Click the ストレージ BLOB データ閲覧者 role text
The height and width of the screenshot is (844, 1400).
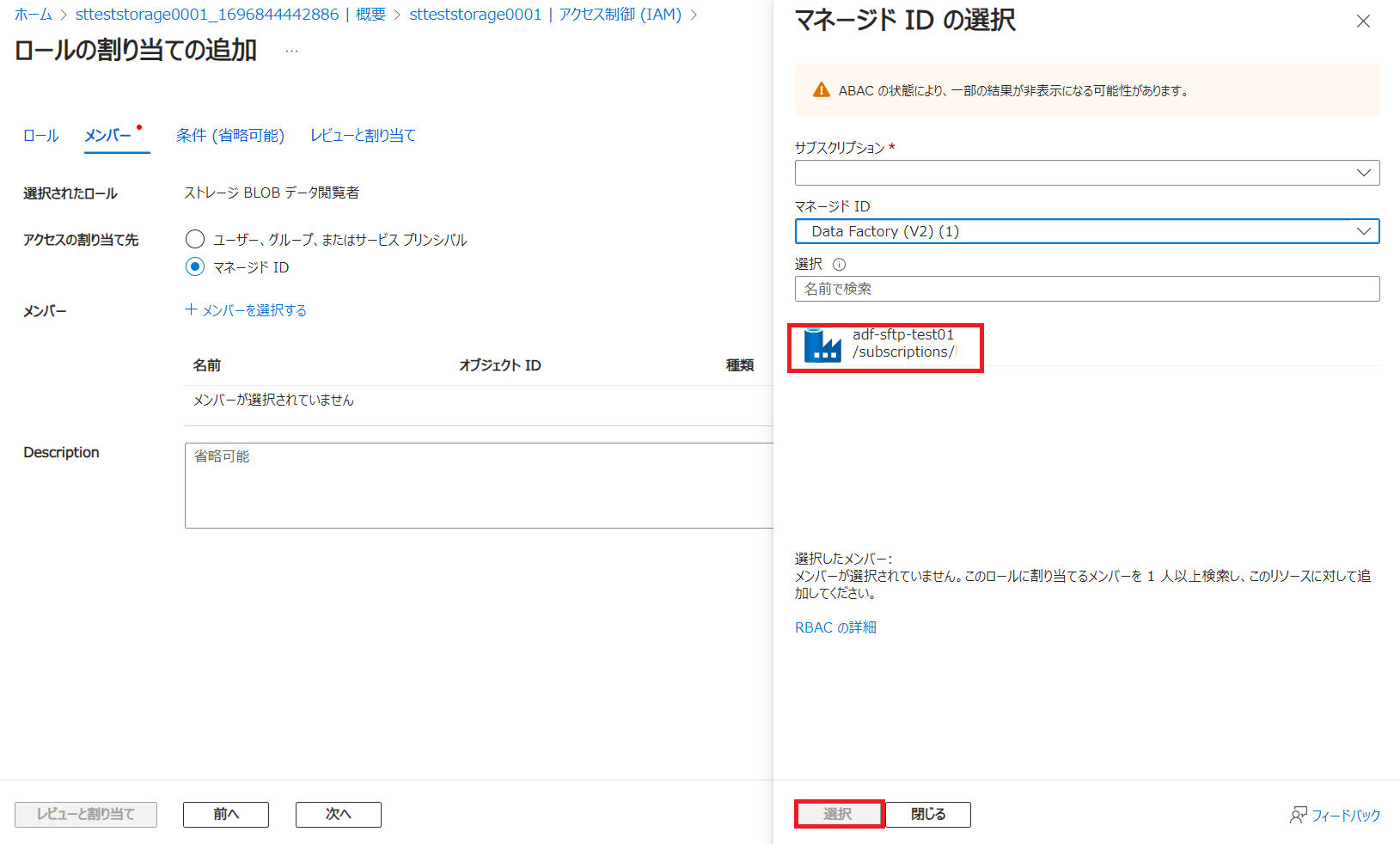(272, 193)
